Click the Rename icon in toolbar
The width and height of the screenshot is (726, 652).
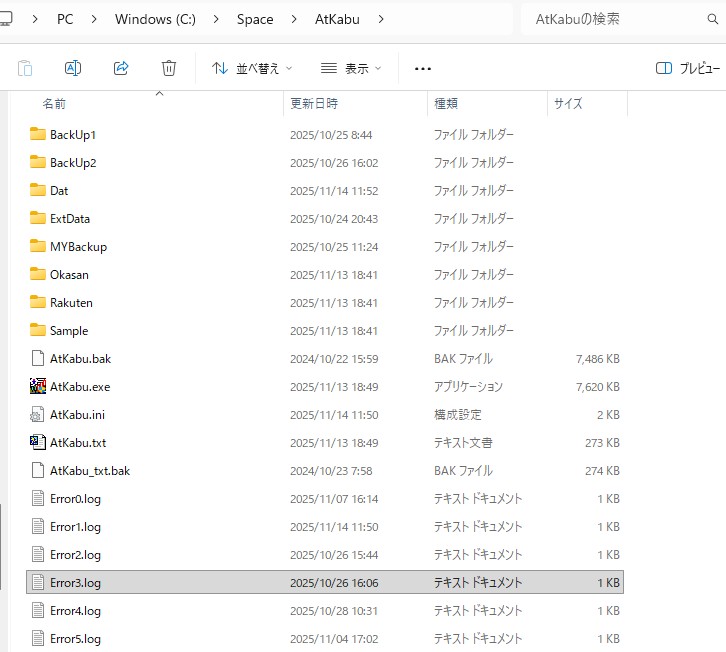click(73, 68)
